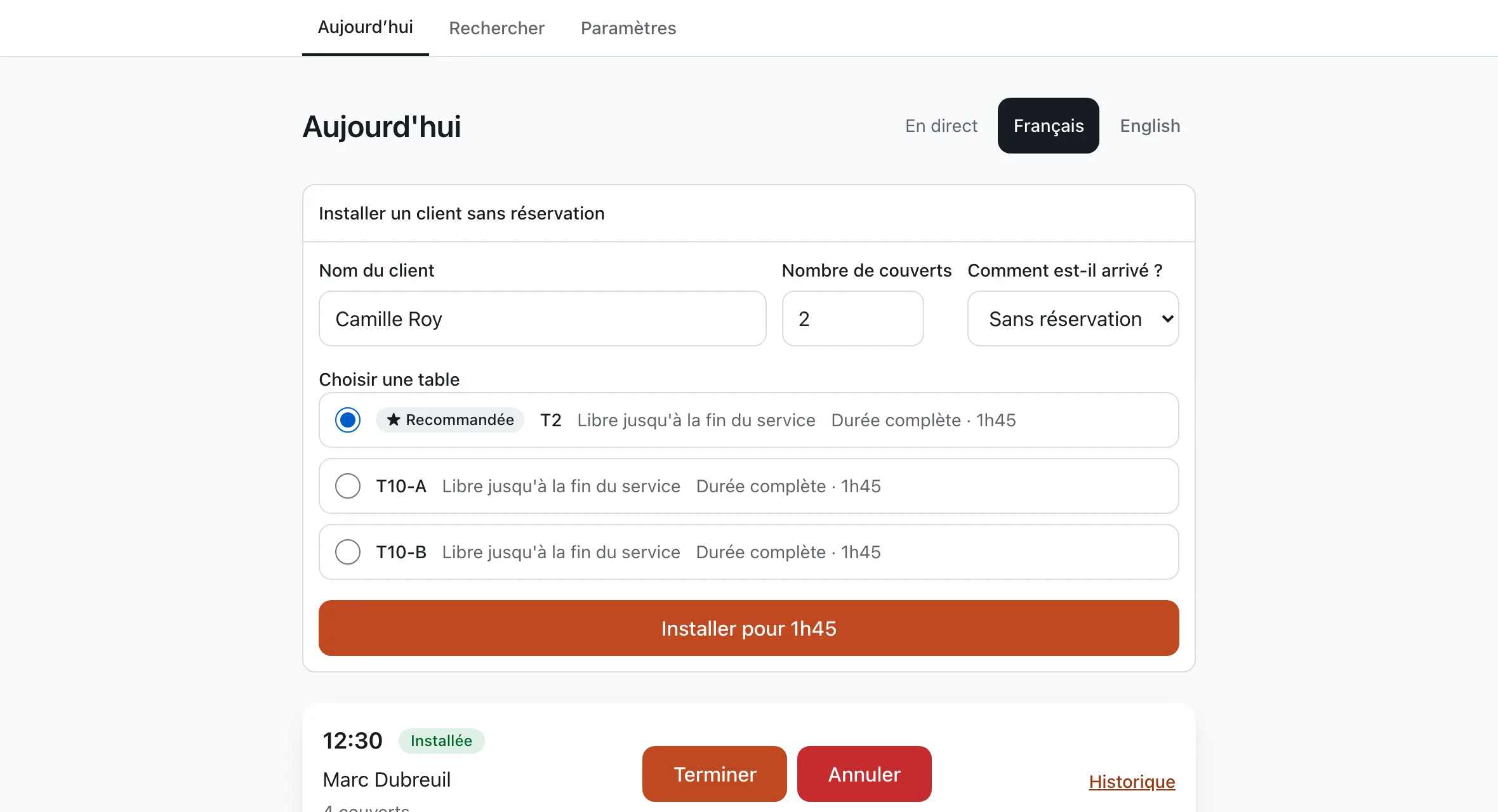Click the Marc Dubreuil name
The height and width of the screenshot is (812, 1498).
click(x=387, y=780)
